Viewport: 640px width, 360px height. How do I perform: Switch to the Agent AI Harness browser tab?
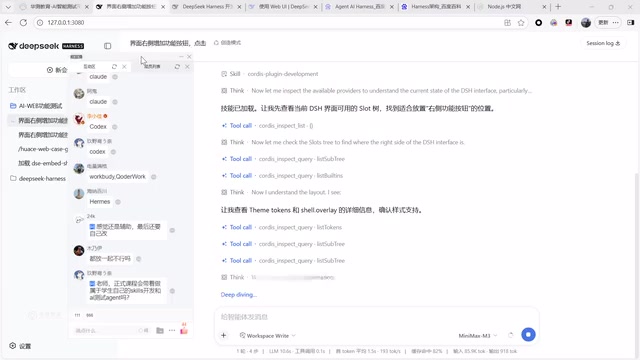[360, 7]
